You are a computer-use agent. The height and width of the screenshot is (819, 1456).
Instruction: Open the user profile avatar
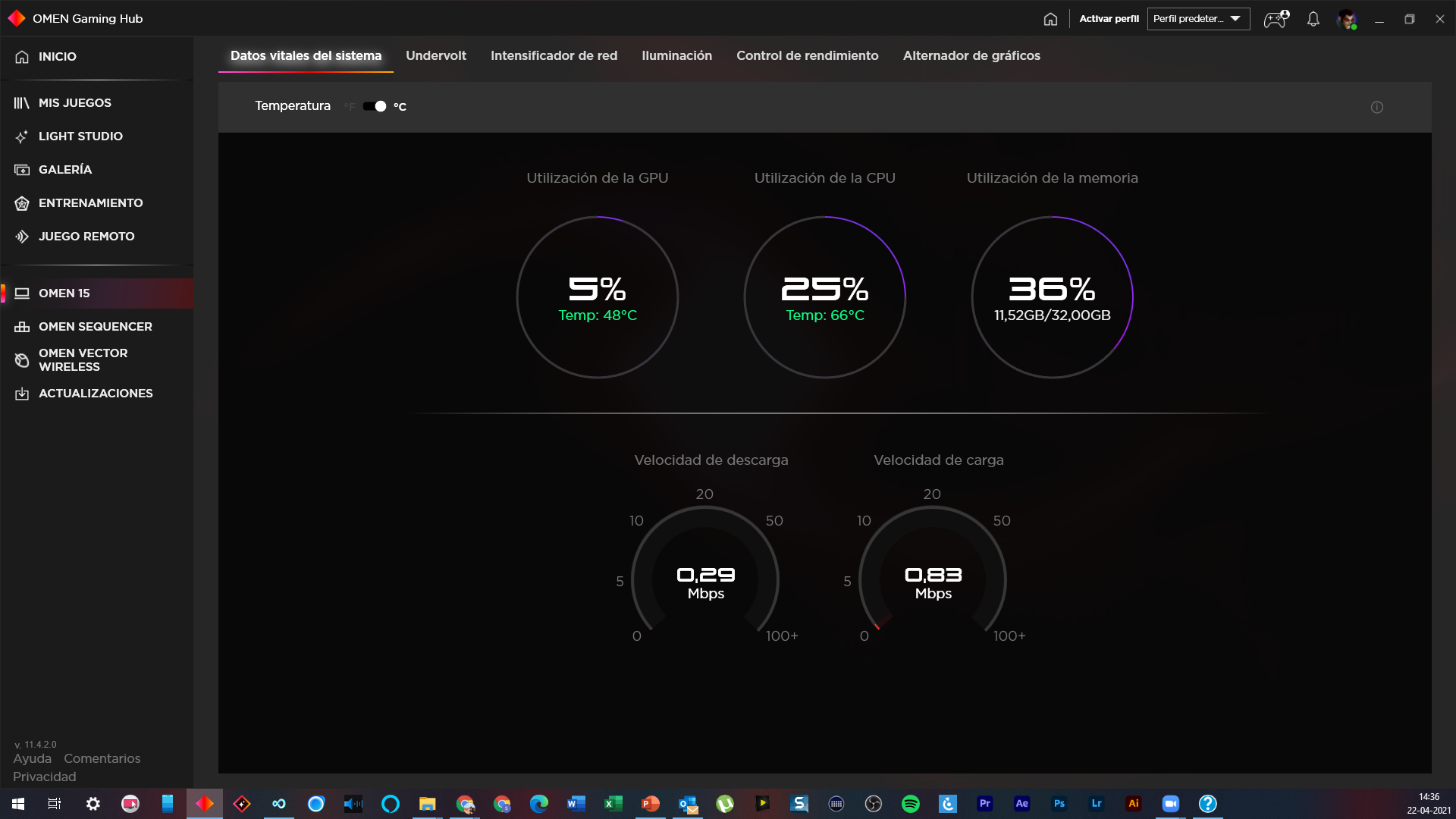point(1348,19)
